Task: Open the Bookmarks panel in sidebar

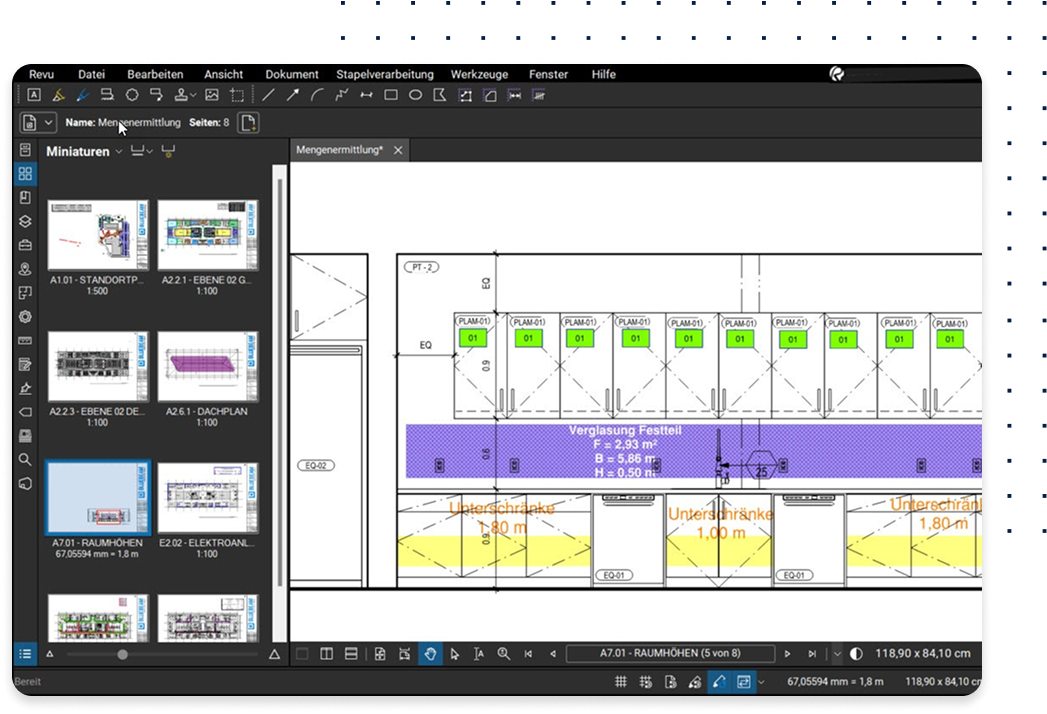Action: tap(25, 198)
